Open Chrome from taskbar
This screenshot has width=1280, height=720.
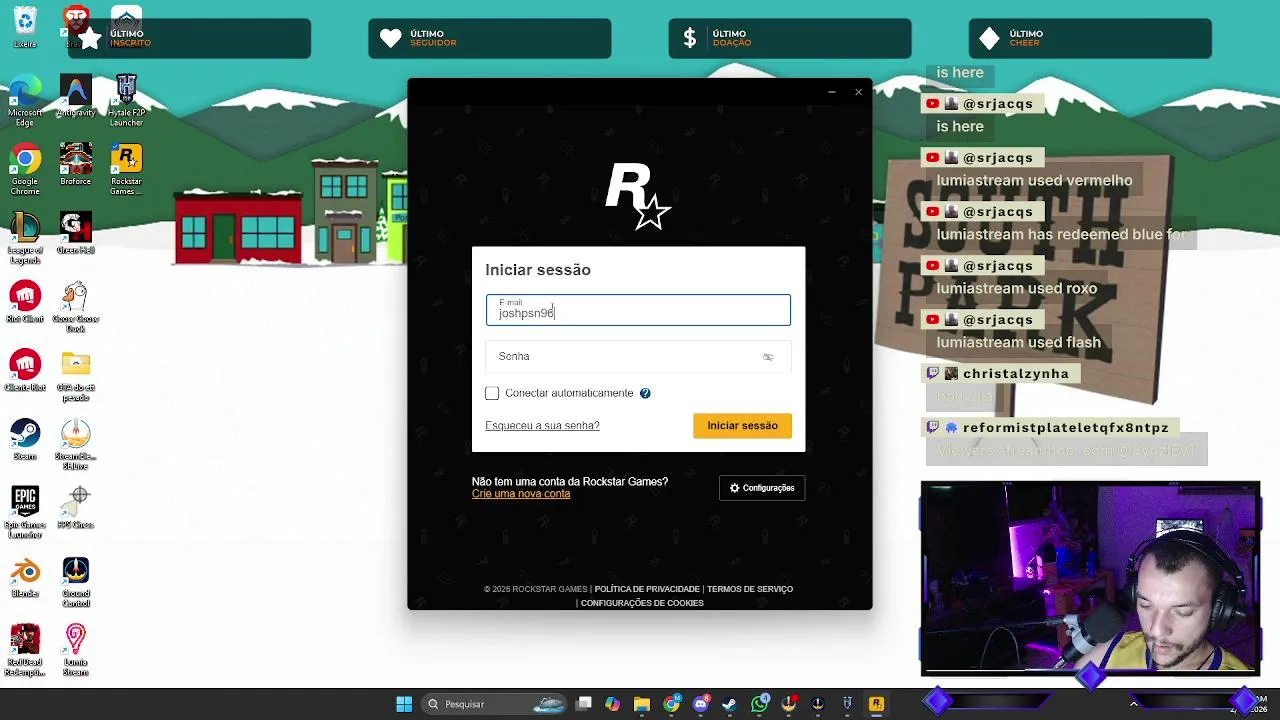(672, 704)
